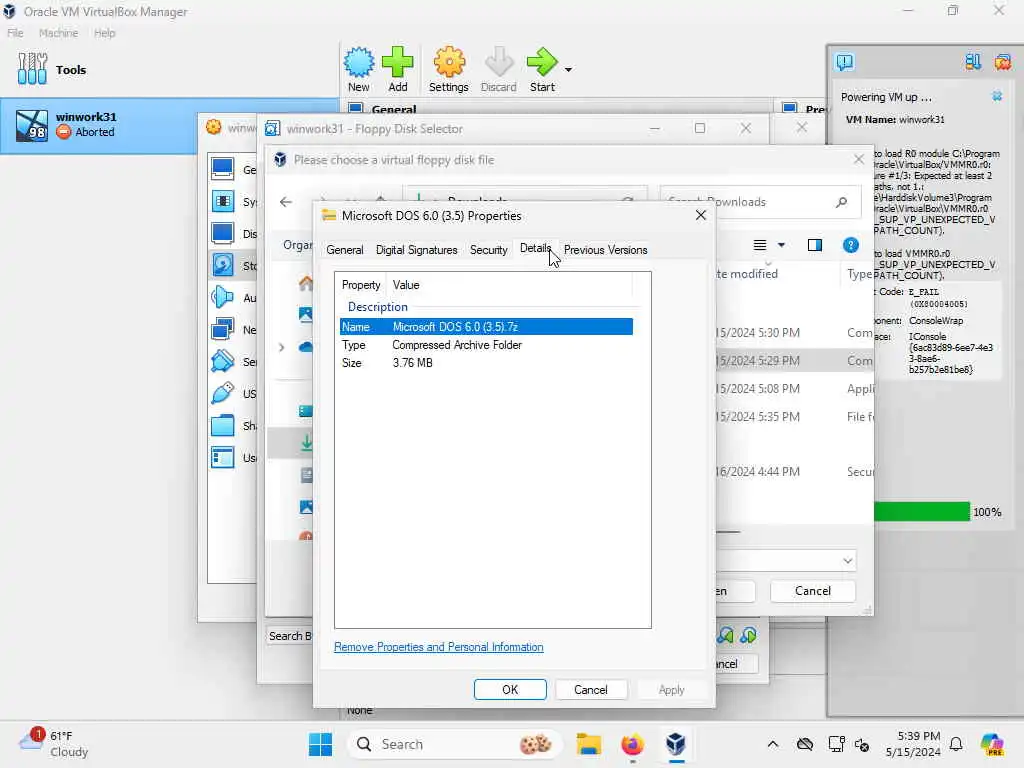Switch to Security tab

pos(488,250)
